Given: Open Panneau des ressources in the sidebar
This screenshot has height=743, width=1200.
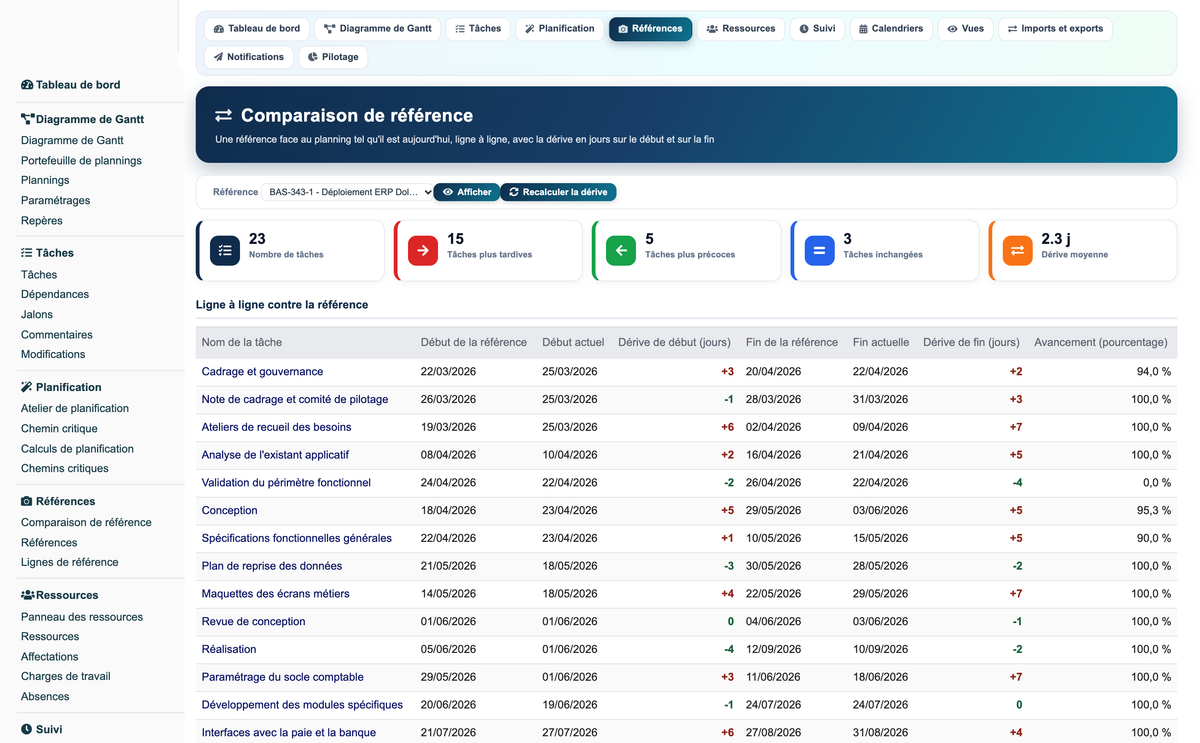Looking at the screenshot, I should pyautogui.click(x=82, y=616).
